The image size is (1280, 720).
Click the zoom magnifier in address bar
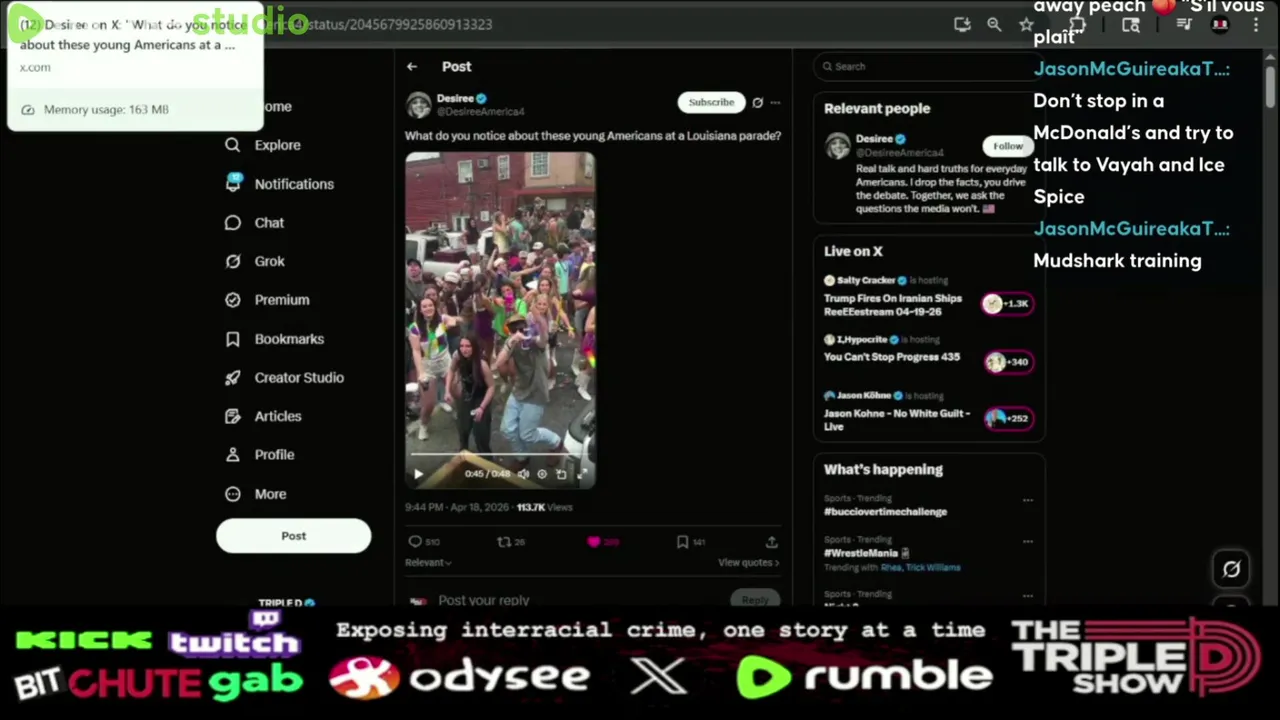994,24
